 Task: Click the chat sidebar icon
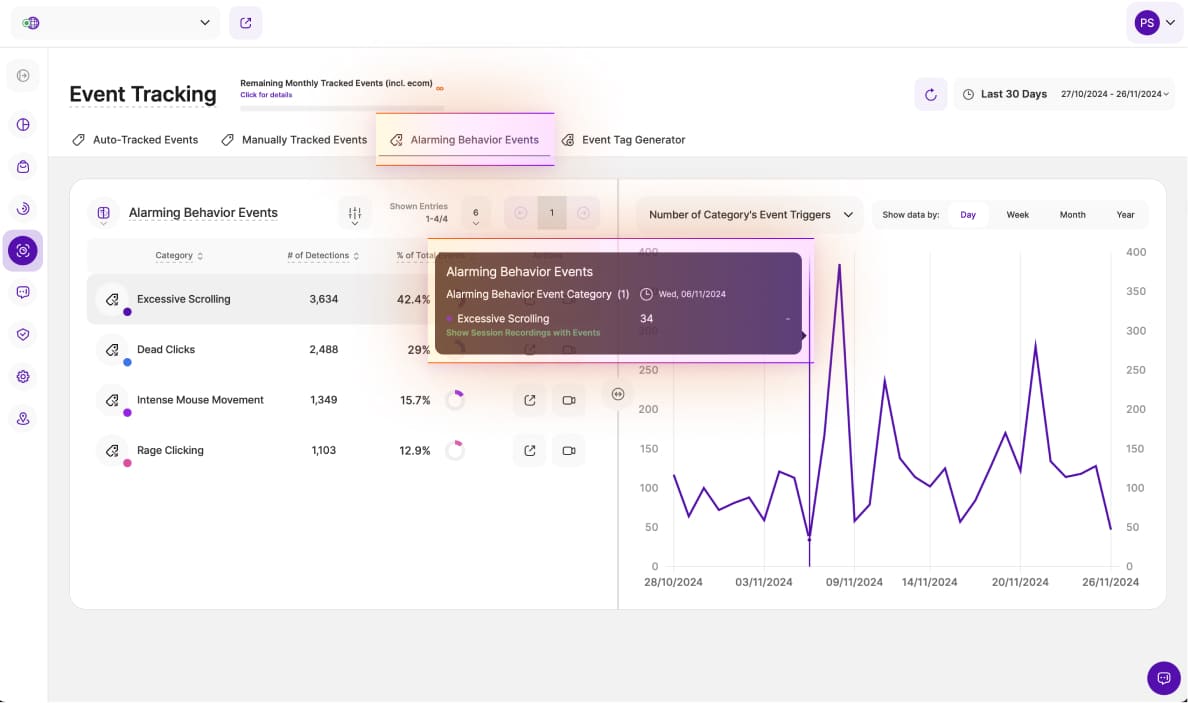[23, 292]
